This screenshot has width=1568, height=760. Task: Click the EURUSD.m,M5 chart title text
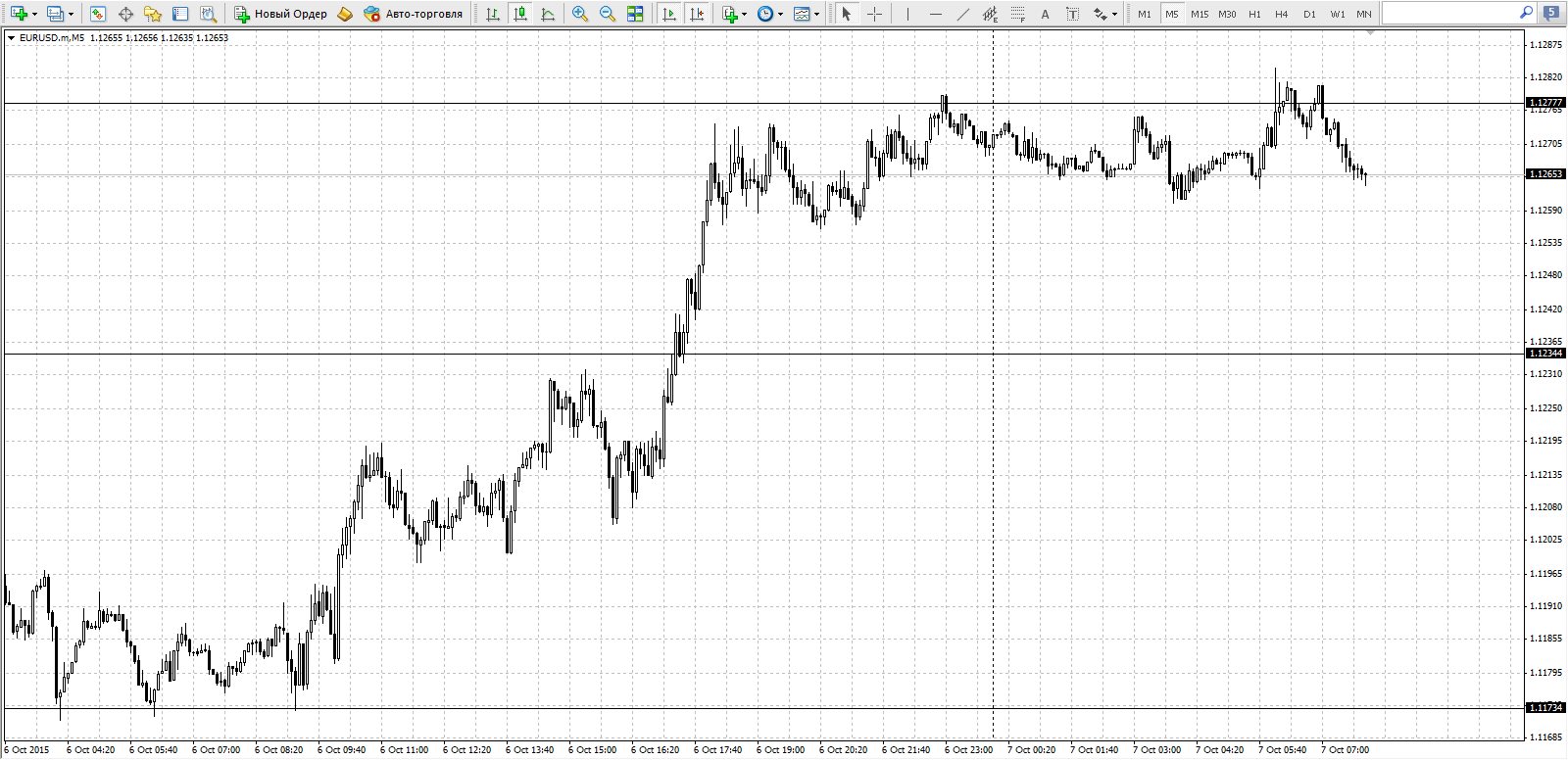coord(52,38)
